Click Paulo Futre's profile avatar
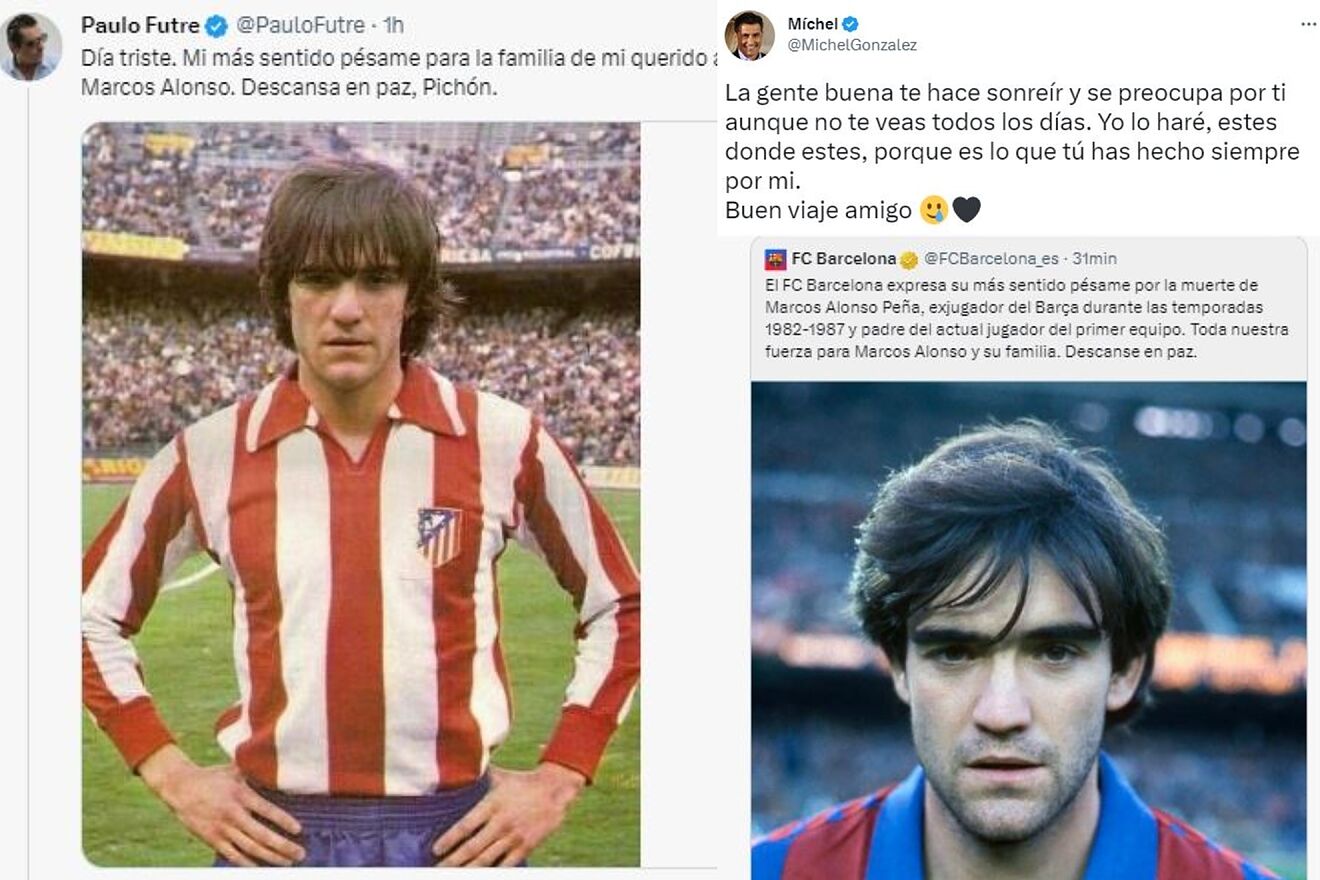Viewport: 1320px width, 880px height. [30, 46]
